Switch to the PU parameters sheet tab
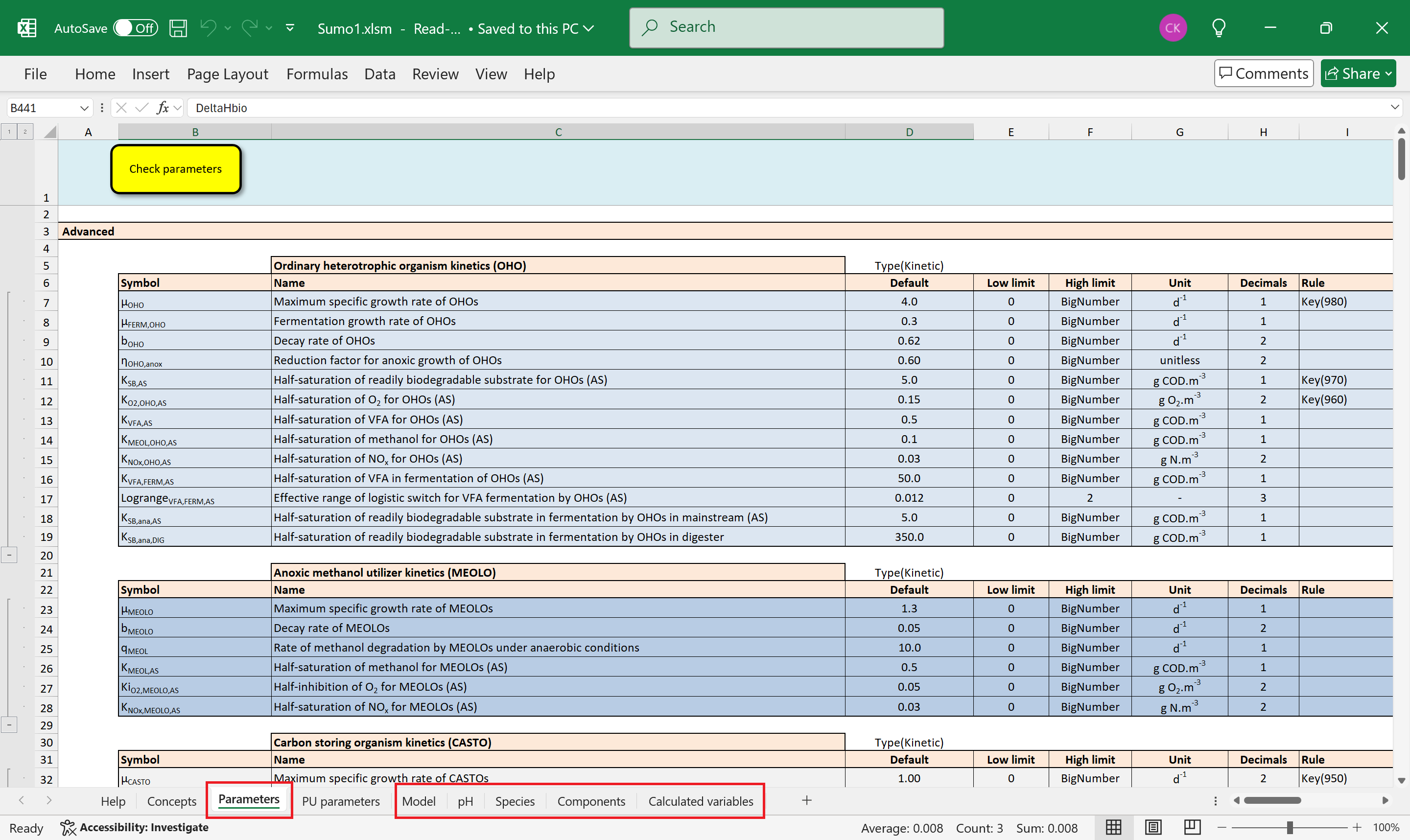The width and height of the screenshot is (1410, 840). tap(341, 801)
